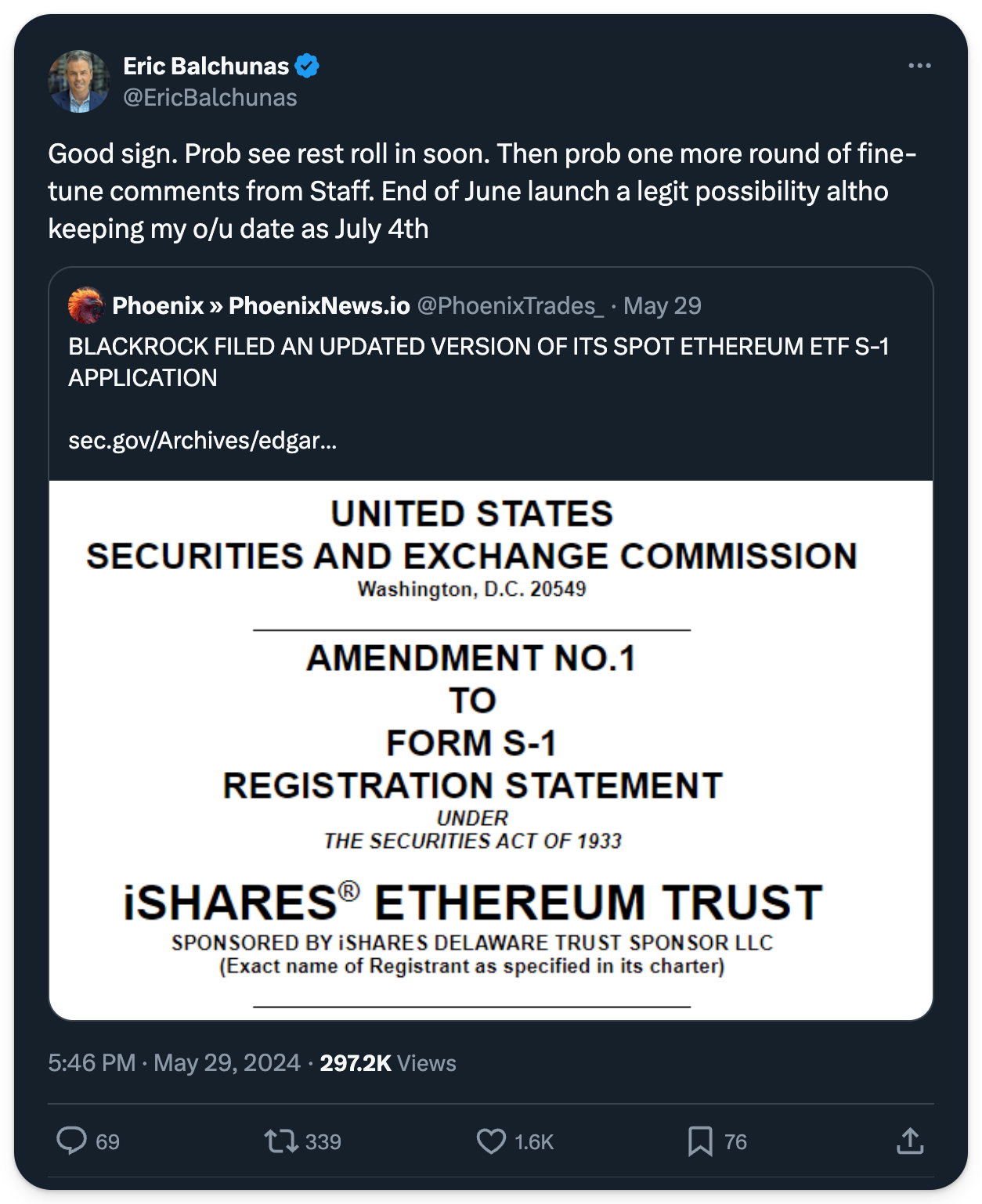
Task: Open the quoted tweet's May 29 date
Action: 662,305
